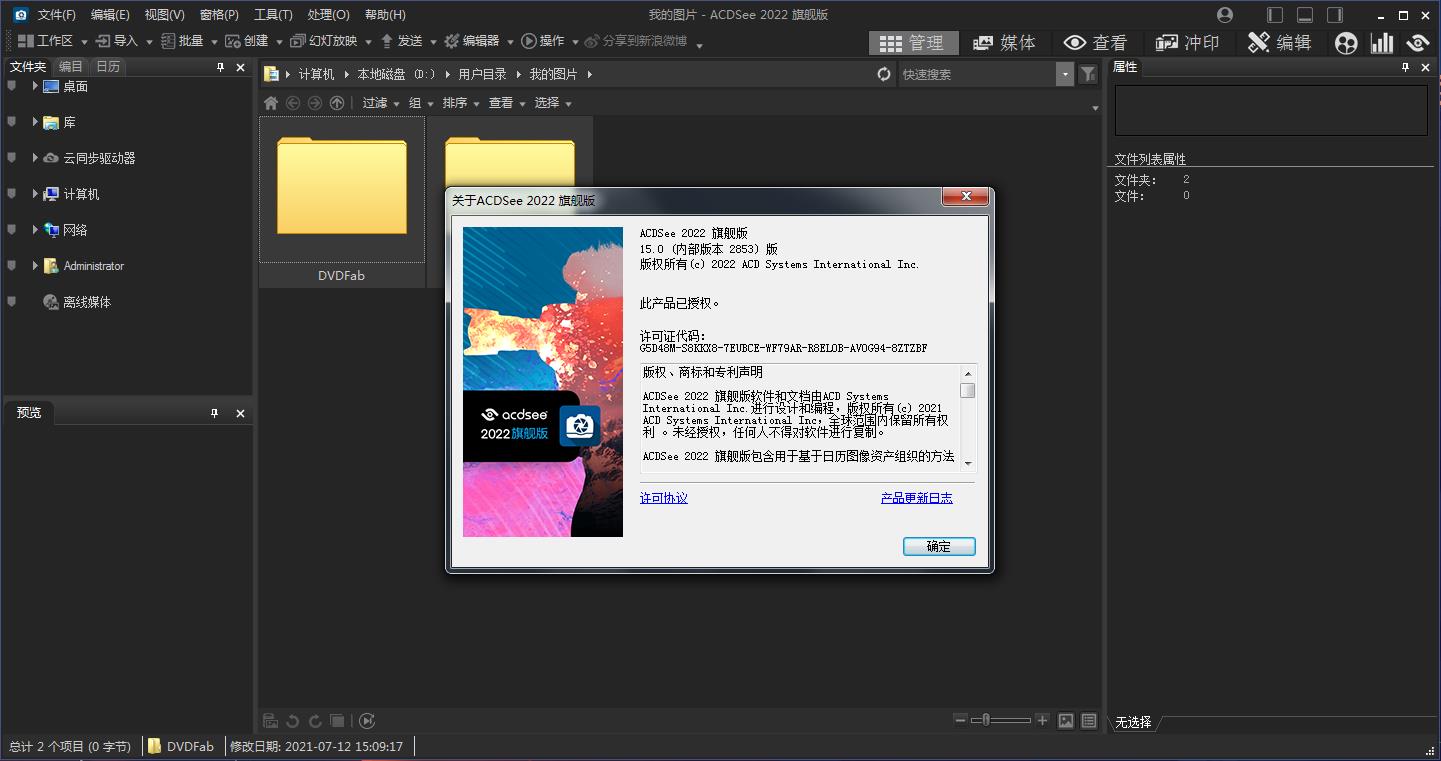This screenshot has width=1441, height=761.
Task: Click the user account icon
Action: (x=1225, y=15)
